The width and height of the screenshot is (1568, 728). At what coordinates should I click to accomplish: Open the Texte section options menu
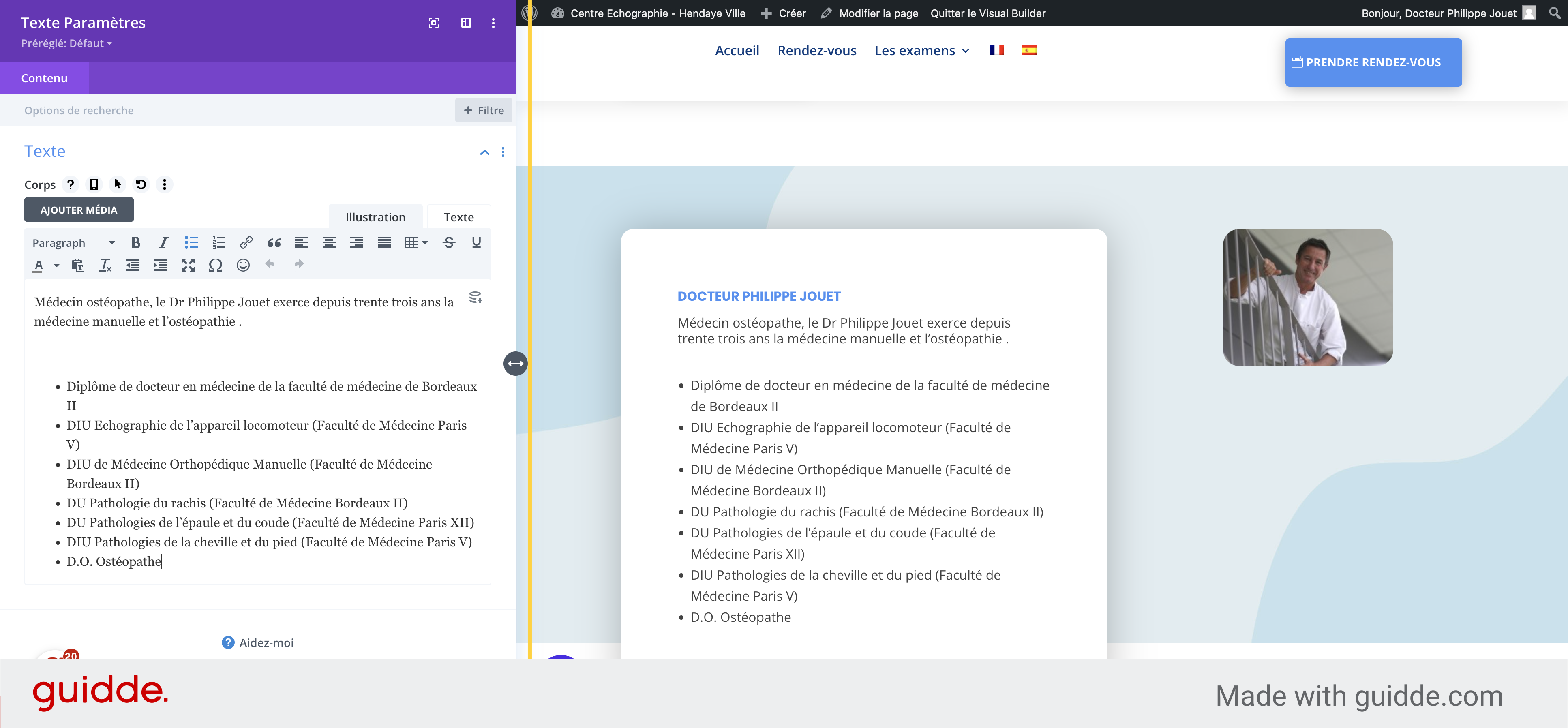pos(503,152)
